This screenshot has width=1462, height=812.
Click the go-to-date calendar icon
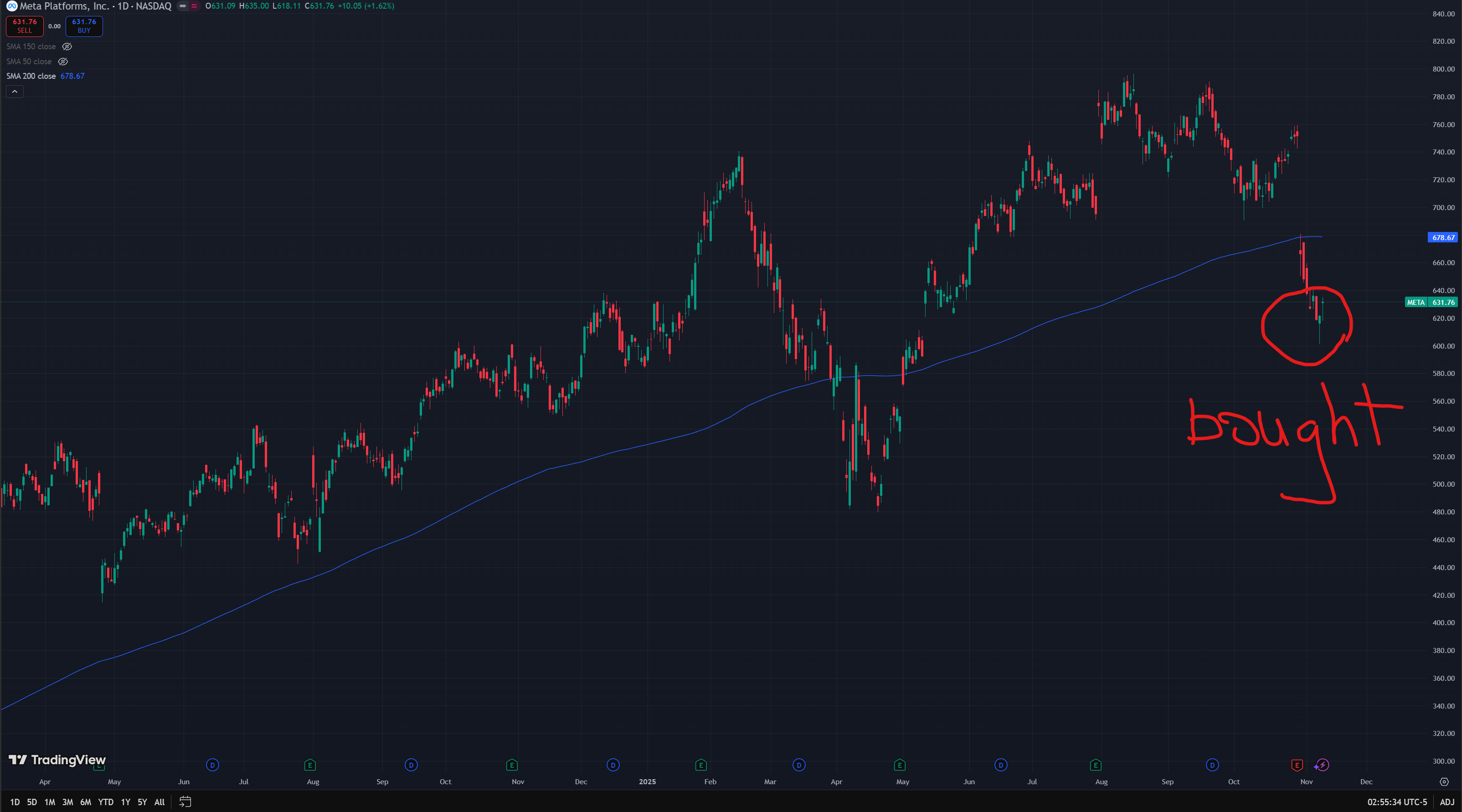[185, 802]
